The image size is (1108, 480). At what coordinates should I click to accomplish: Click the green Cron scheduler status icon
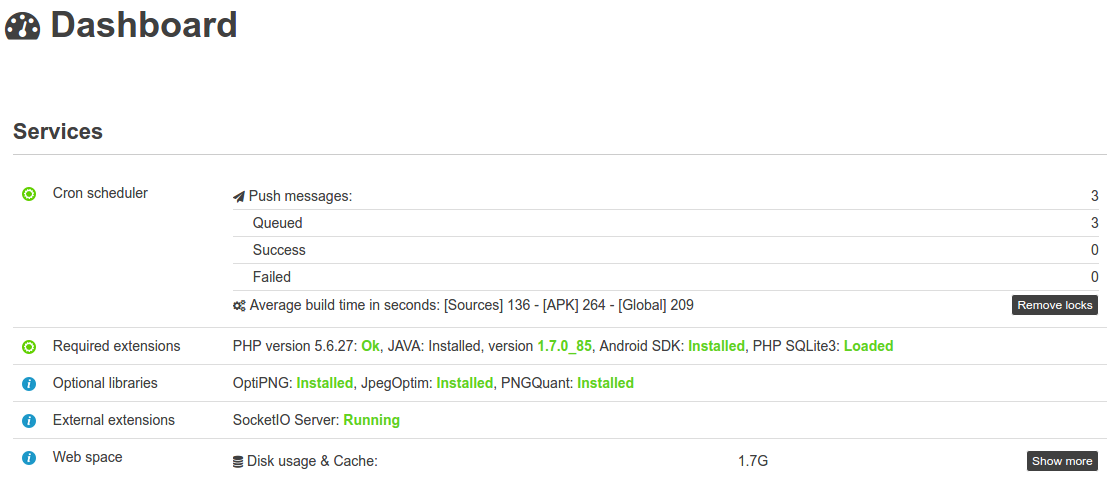[29, 194]
